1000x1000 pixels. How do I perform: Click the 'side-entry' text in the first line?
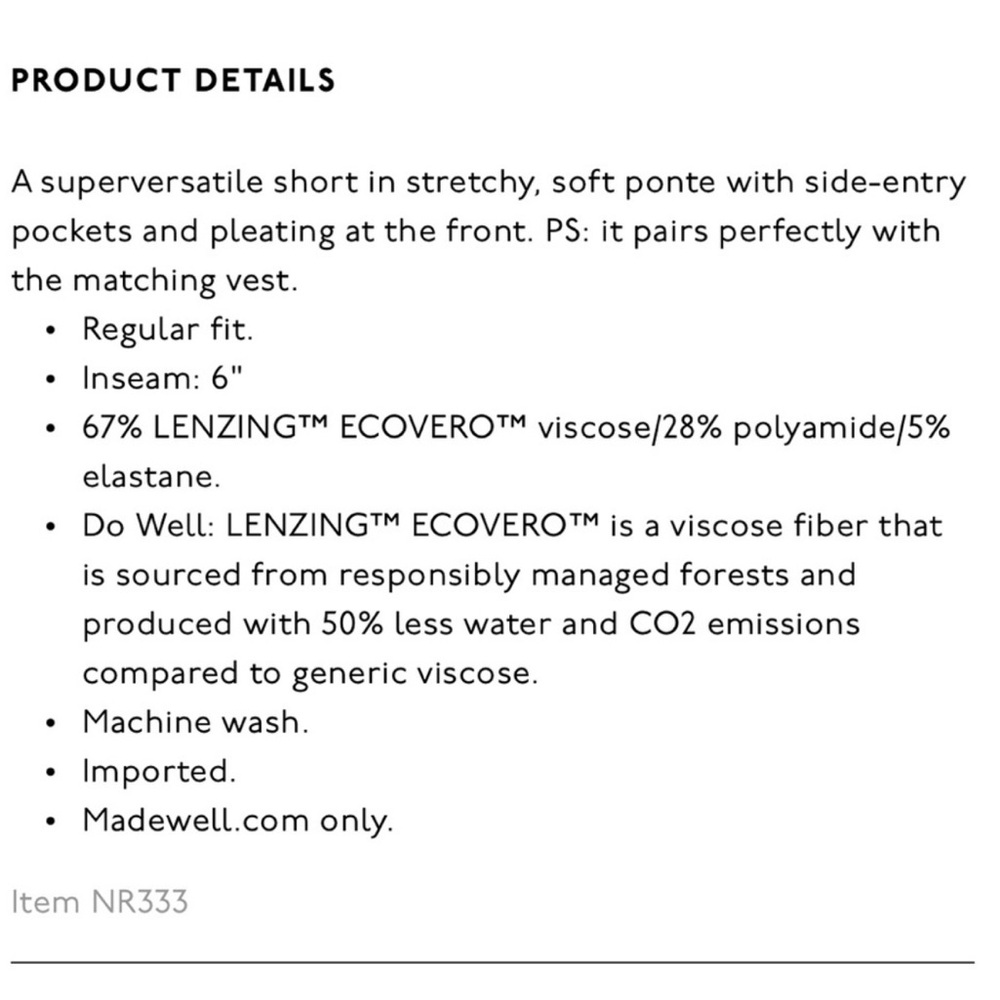pyautogui.click(x=885, y=183)
